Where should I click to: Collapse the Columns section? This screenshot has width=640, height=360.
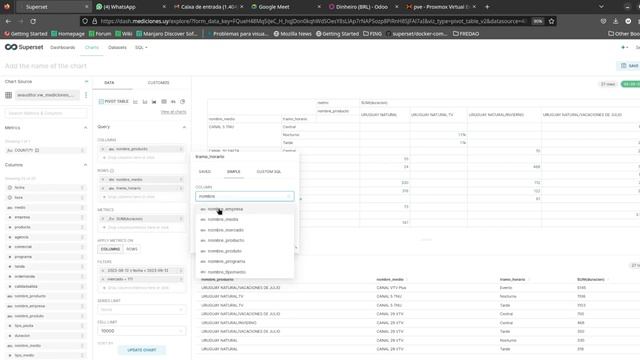pos(85,165)
